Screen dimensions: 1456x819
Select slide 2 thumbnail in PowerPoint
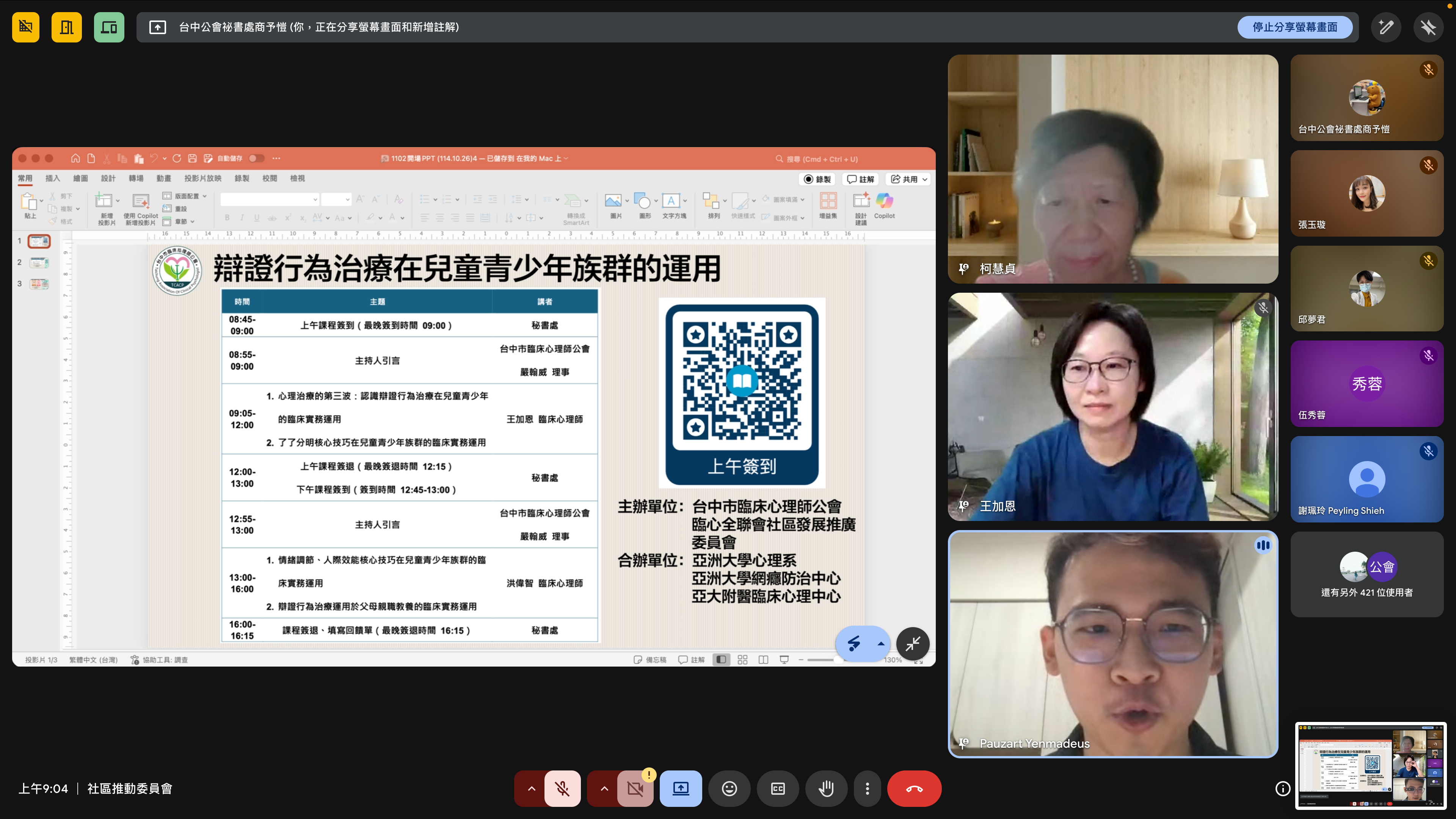point(39,262)
